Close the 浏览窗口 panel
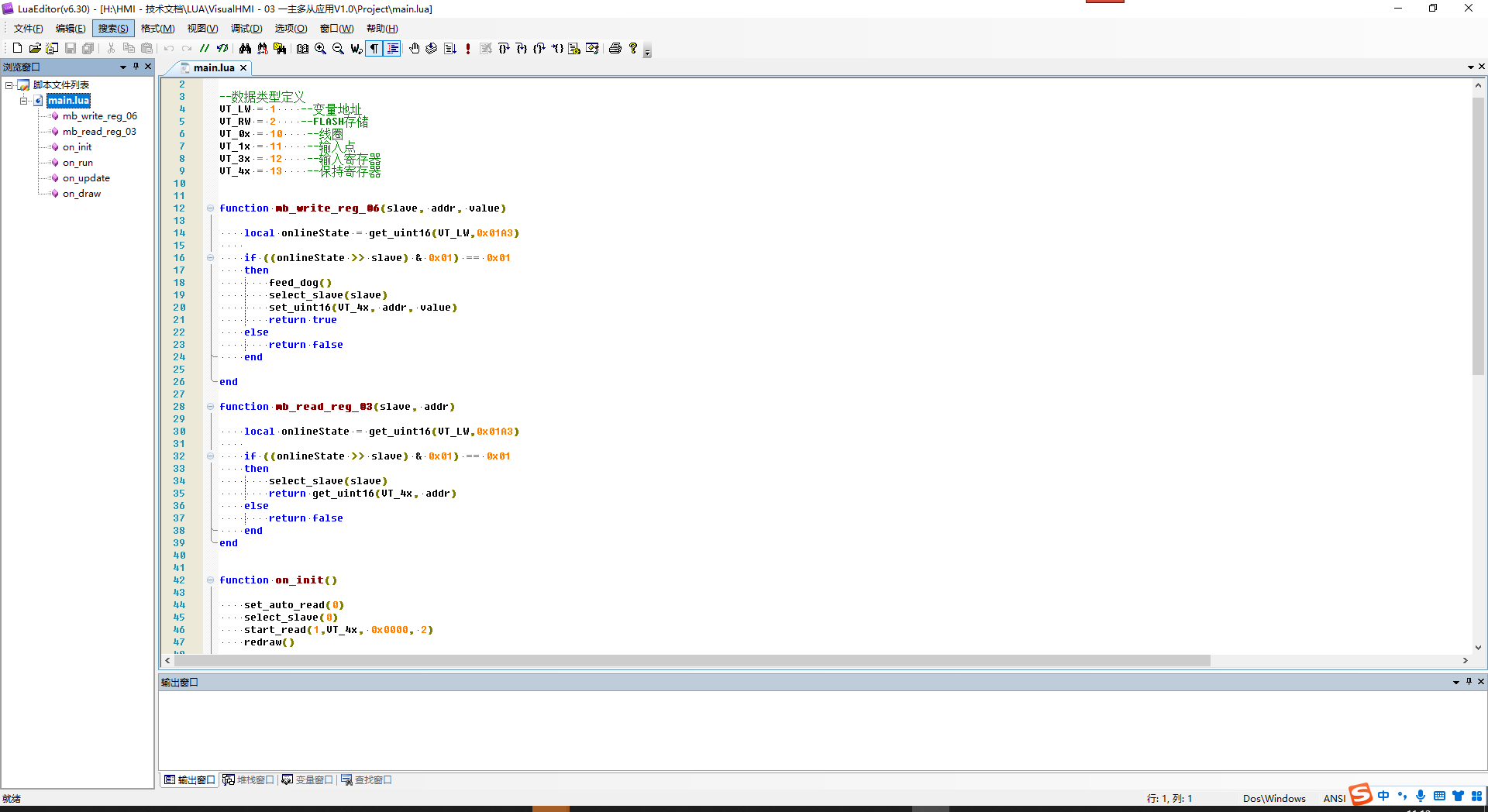Screen dimensions: 1488x812 [x=148, y=67]
